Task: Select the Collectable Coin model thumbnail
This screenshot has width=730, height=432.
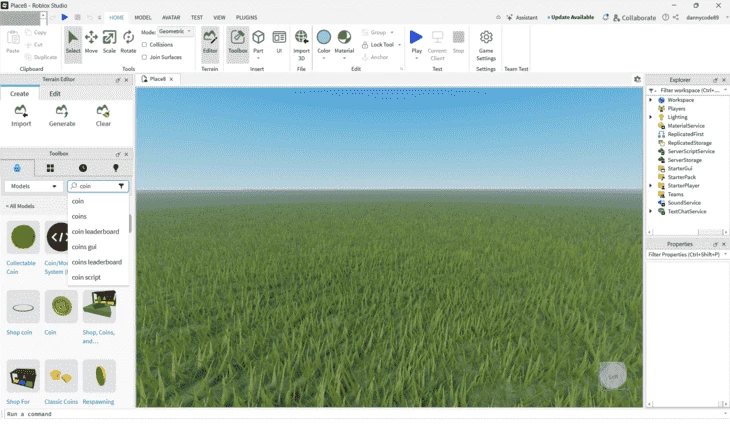Action: [23, 237]
